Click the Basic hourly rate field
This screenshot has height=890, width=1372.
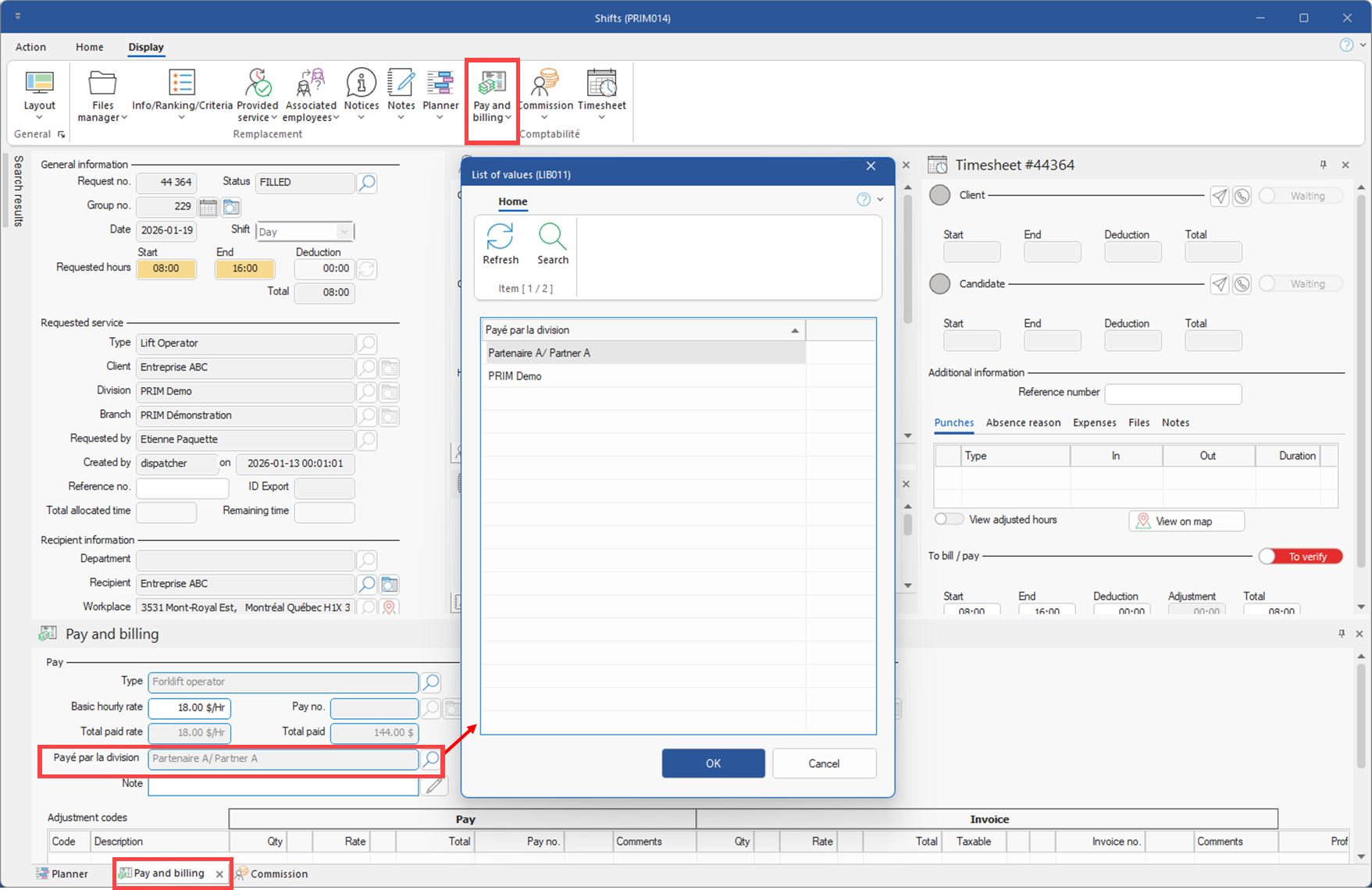click(189, 708)
